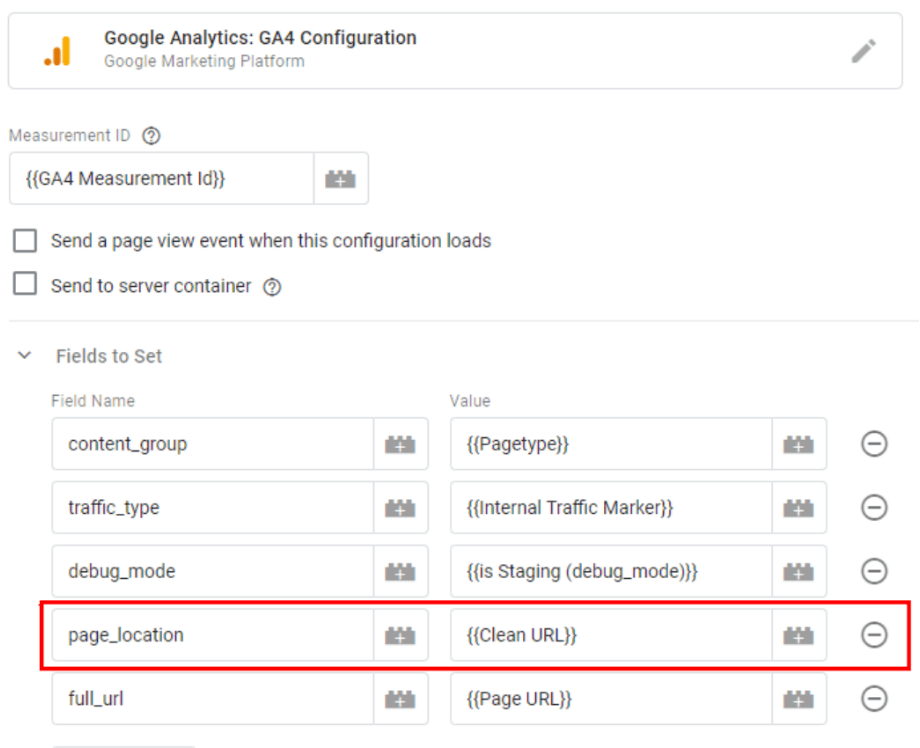Click help icon beside Send to server container
This screenshot has width=920, height=748.
tap(272, 287)
